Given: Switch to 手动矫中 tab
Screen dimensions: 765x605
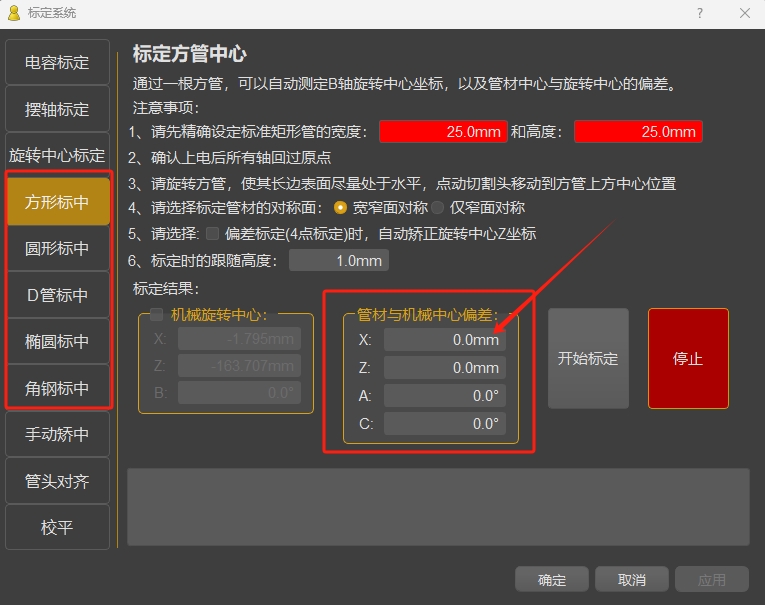Looking at the screenshot, I should (x=57, y=434).
